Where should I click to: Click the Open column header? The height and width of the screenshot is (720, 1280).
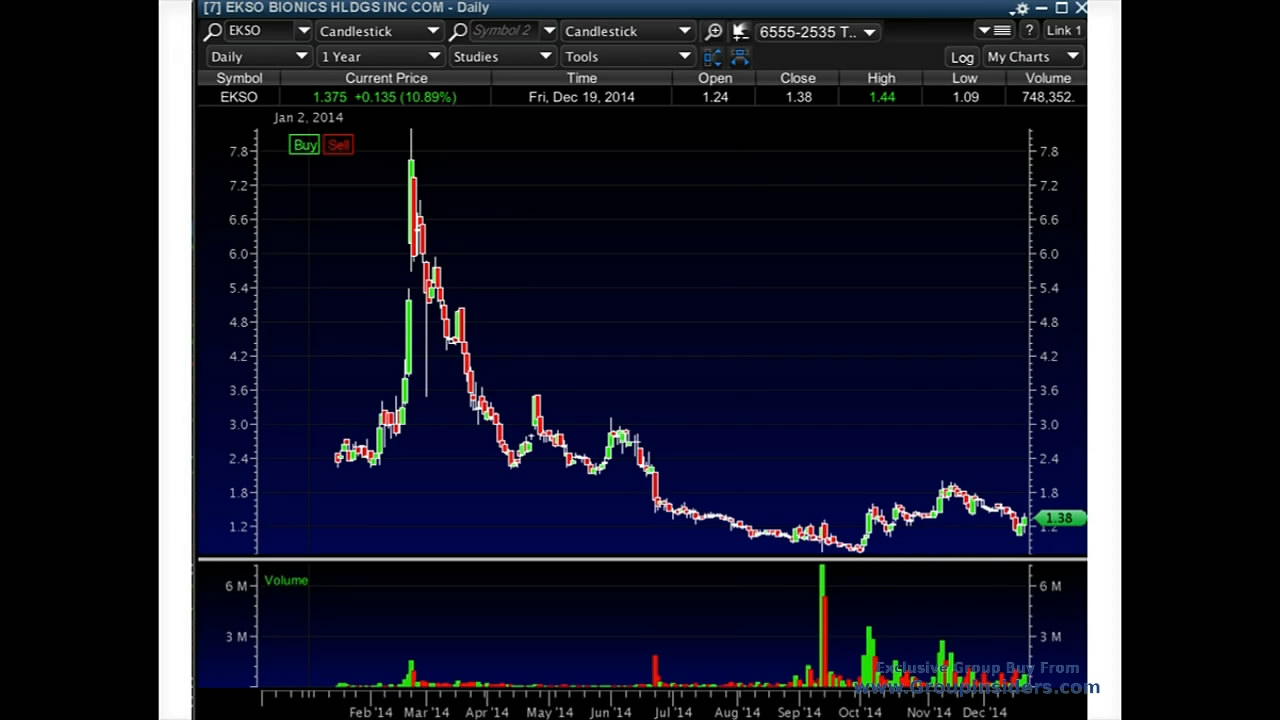click(x=715, y=78)
